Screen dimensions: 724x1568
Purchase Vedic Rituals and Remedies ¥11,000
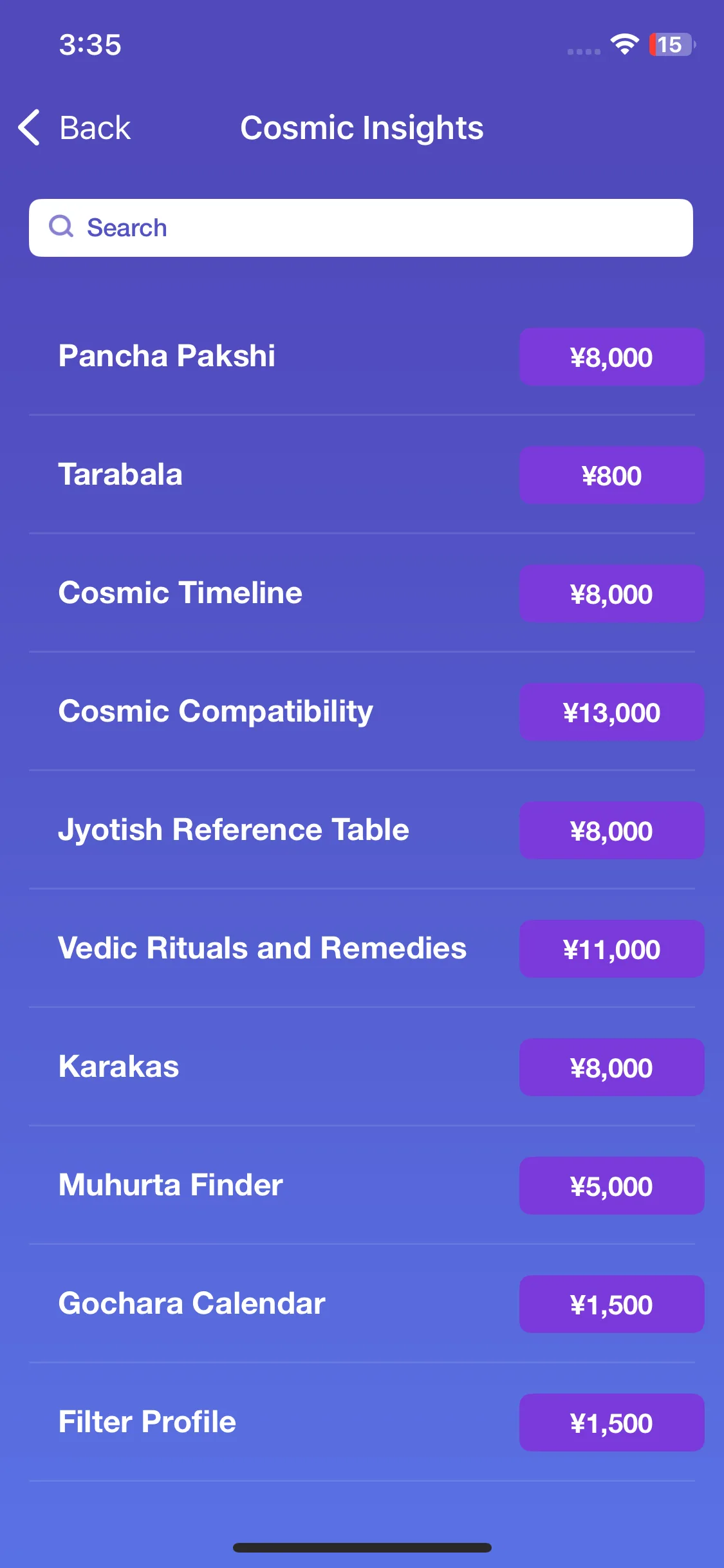click(x=611, y=949)
